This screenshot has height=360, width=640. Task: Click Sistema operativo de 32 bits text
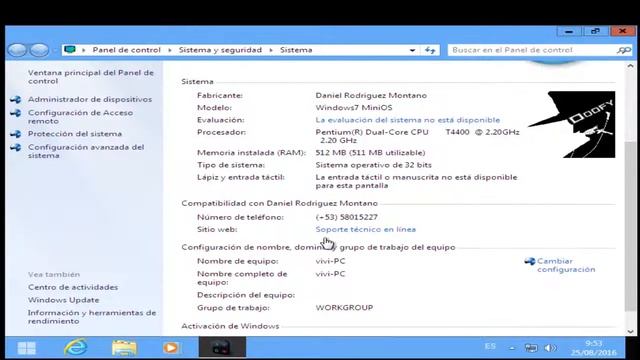click(x=373, y=165)
